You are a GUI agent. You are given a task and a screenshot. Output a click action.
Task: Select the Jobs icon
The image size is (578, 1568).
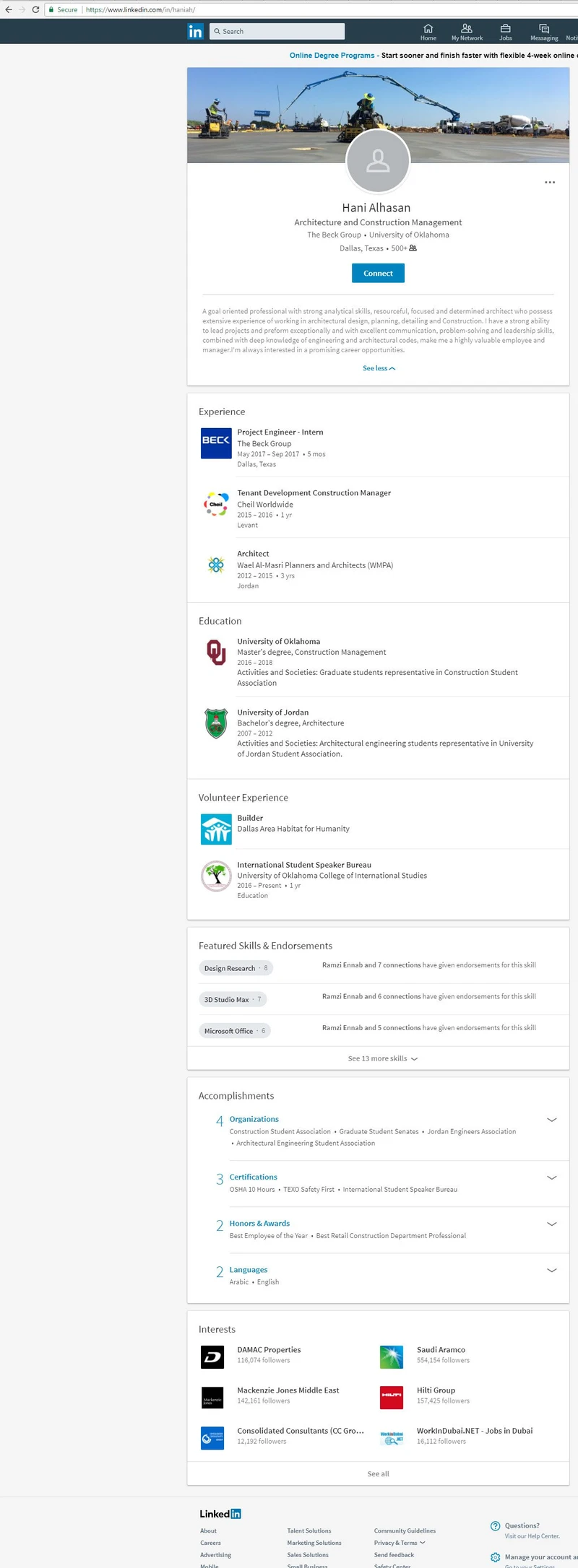[x=505, y=31]
